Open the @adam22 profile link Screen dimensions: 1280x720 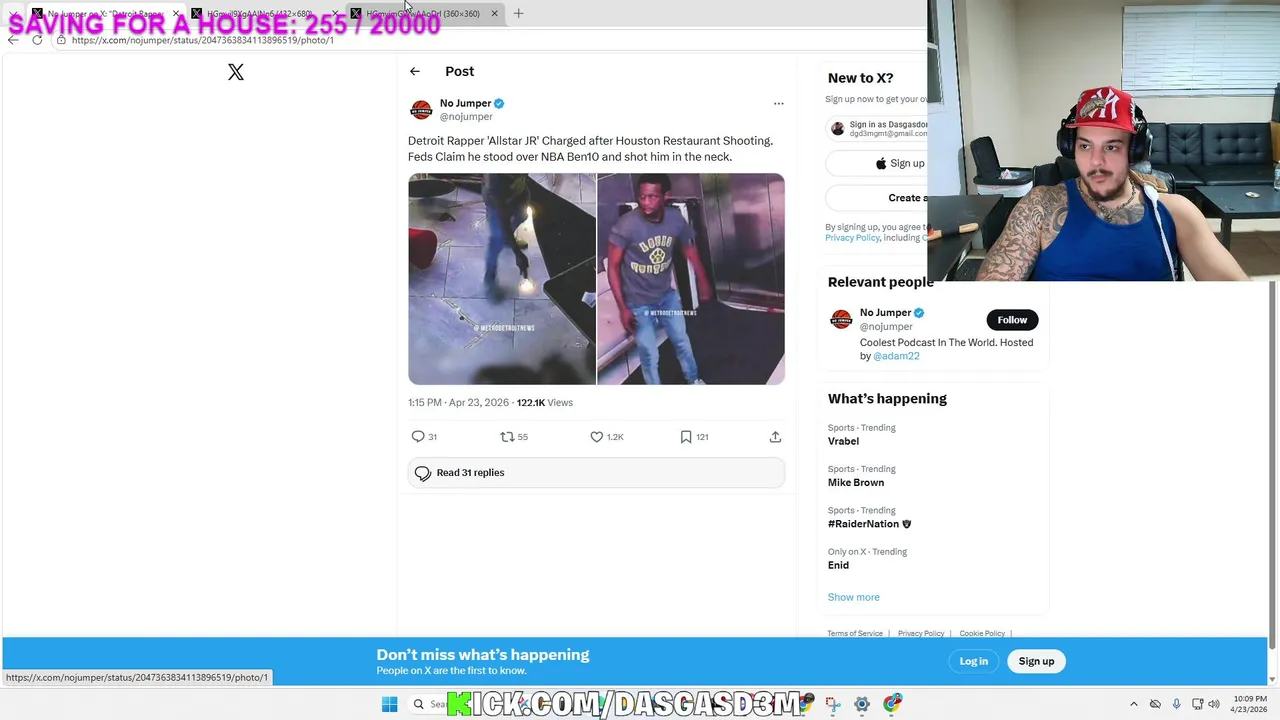[896, 356]
